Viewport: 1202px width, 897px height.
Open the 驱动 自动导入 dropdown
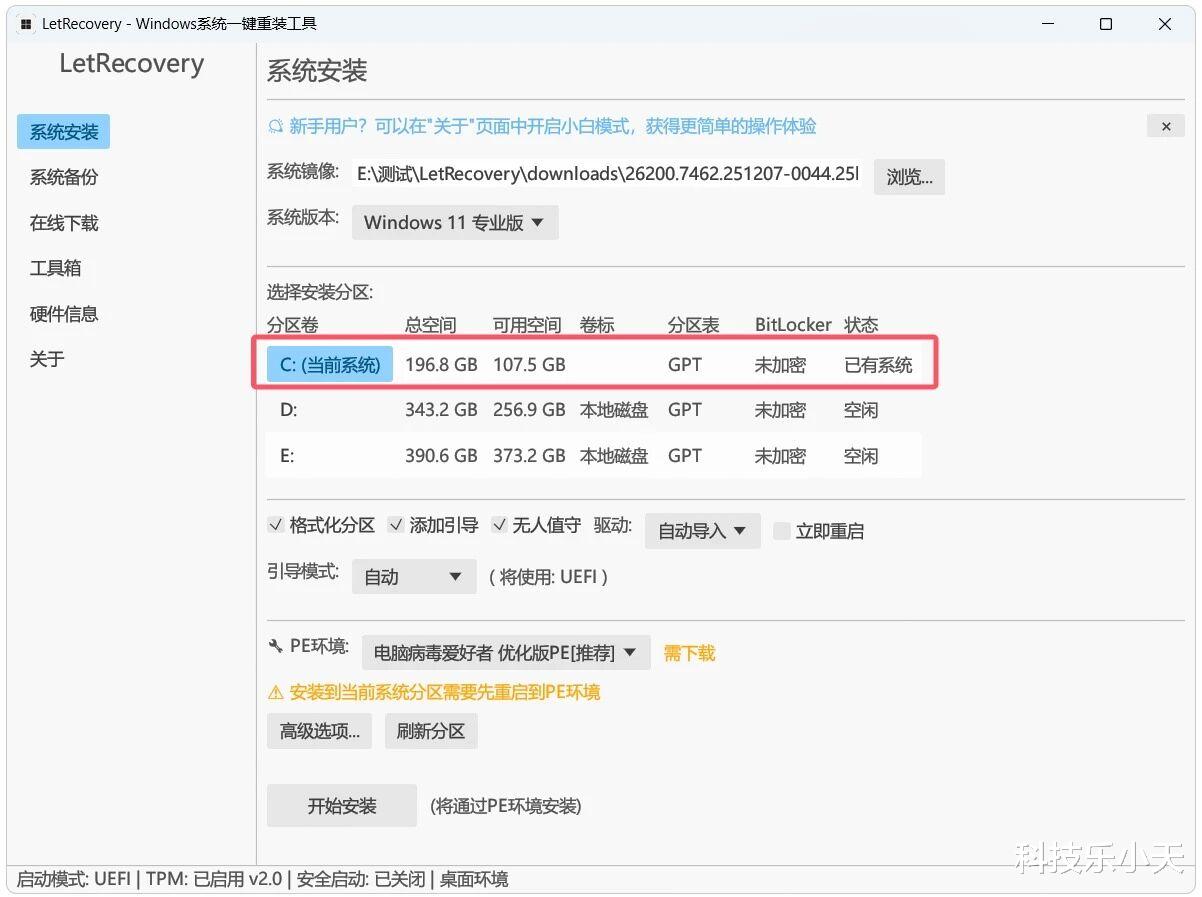702,531
